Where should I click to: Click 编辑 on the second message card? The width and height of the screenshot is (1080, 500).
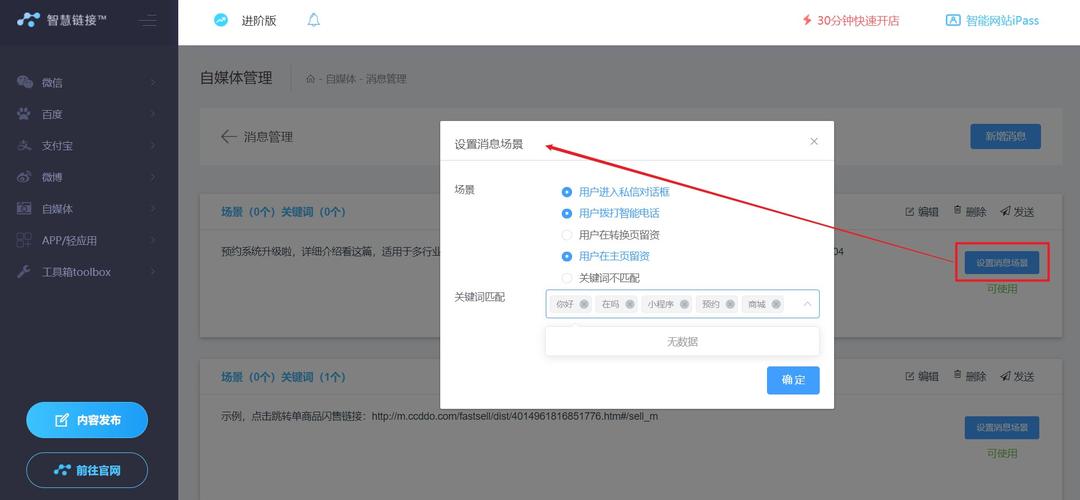click(x=922, y=377)
